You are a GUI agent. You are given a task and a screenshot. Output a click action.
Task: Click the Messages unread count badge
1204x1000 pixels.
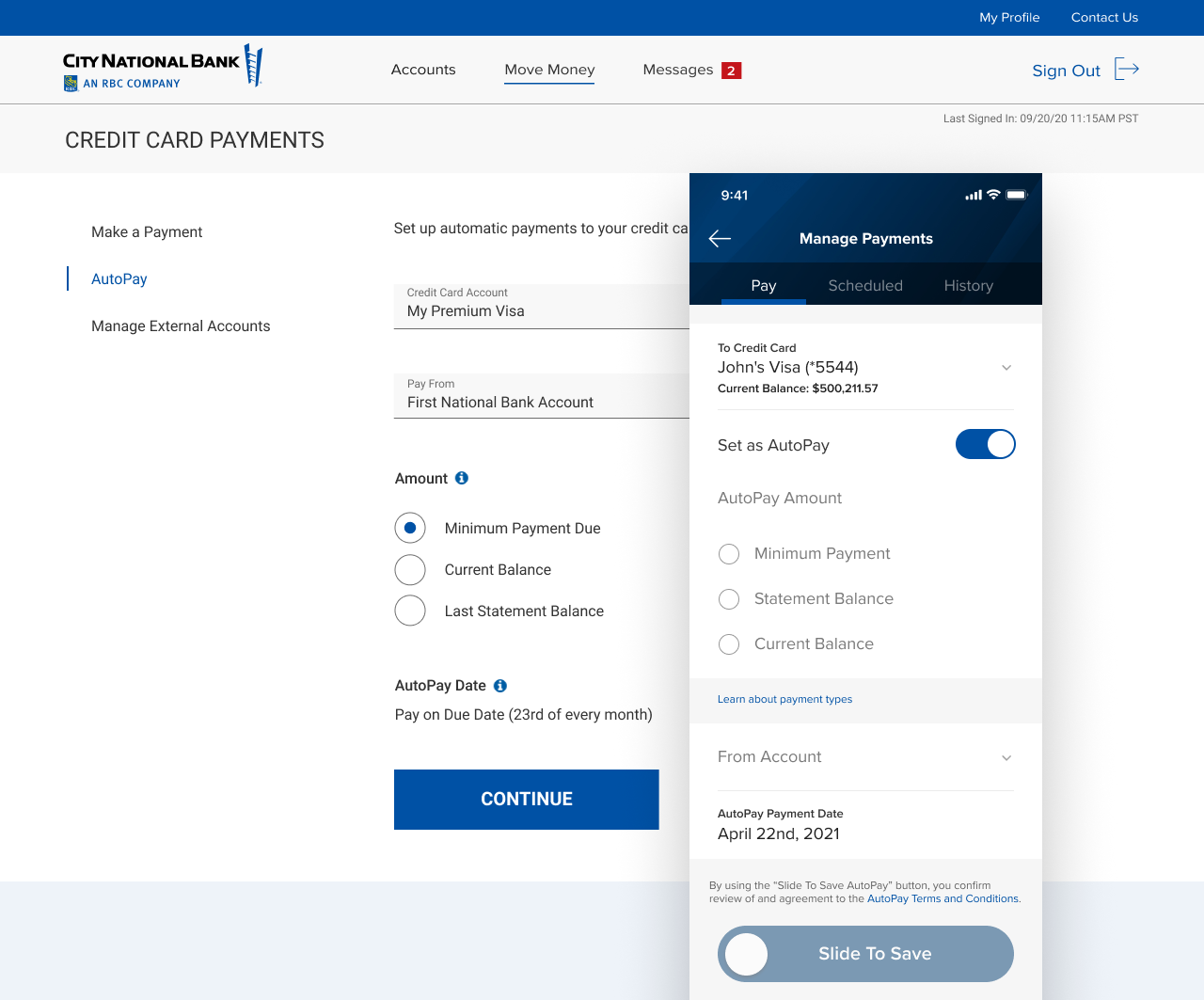pos(731,71)
